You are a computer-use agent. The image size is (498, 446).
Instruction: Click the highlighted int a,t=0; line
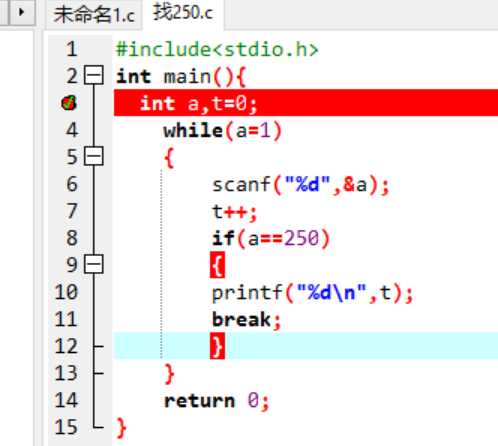(x=306, y=103)
